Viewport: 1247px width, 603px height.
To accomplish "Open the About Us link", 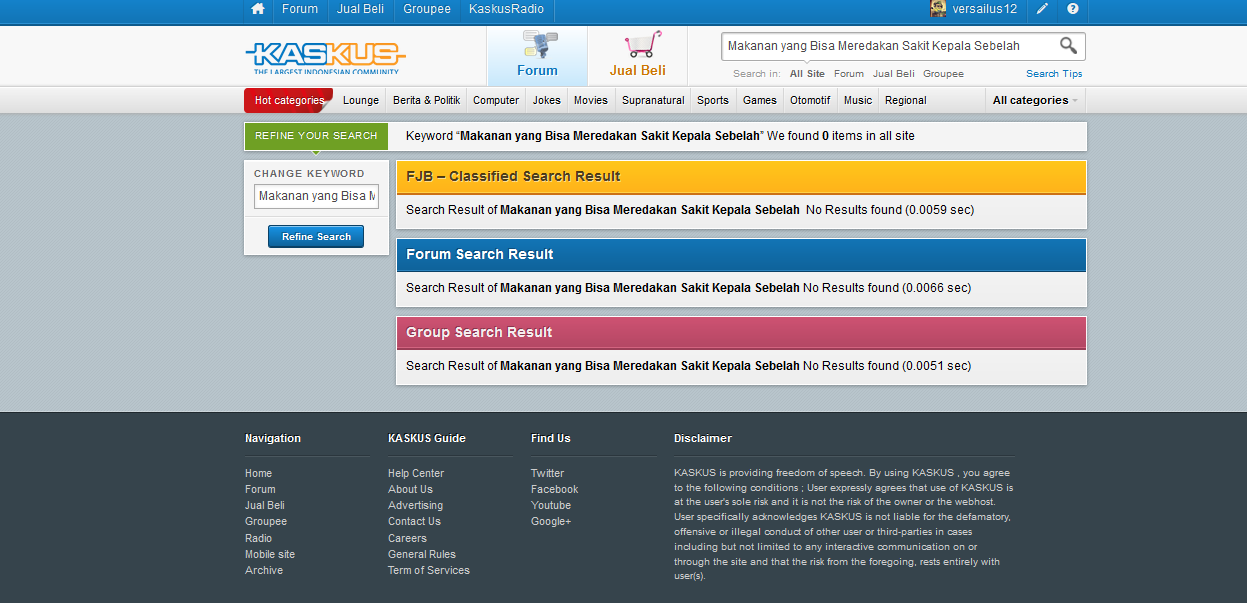I will (x=410, y=490).
